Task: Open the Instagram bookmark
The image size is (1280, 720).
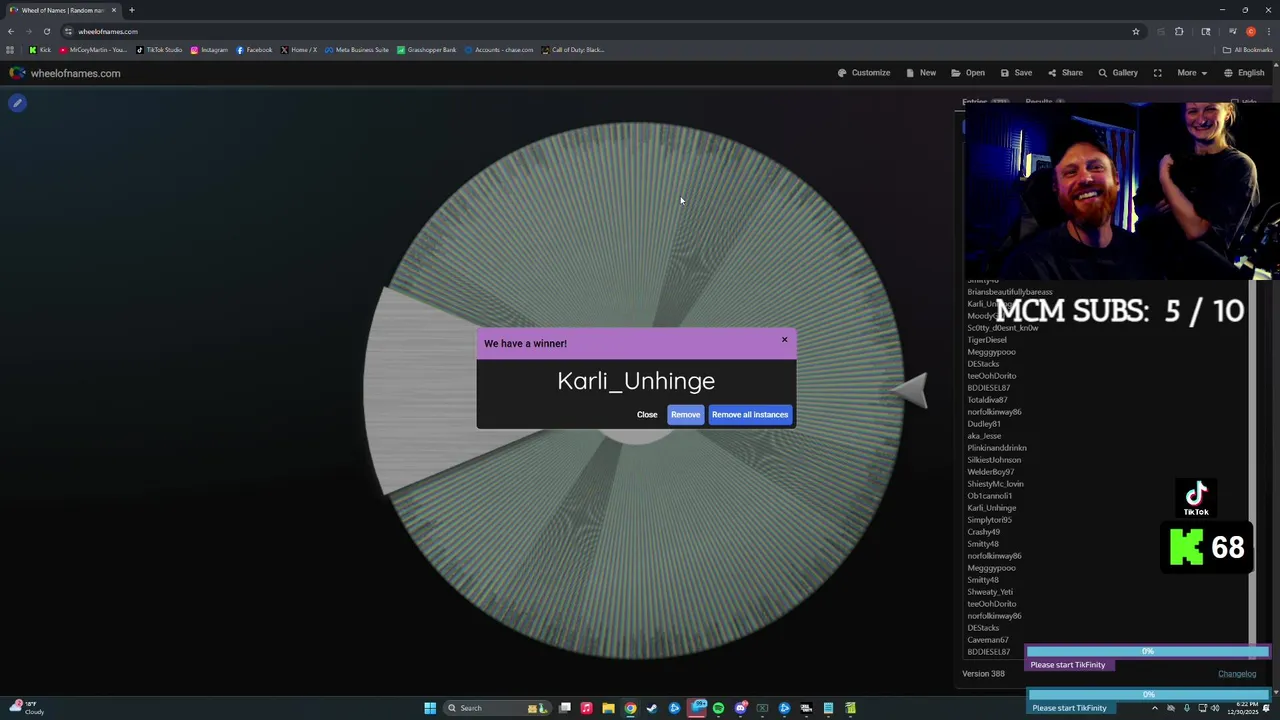Action: [209, 50]
